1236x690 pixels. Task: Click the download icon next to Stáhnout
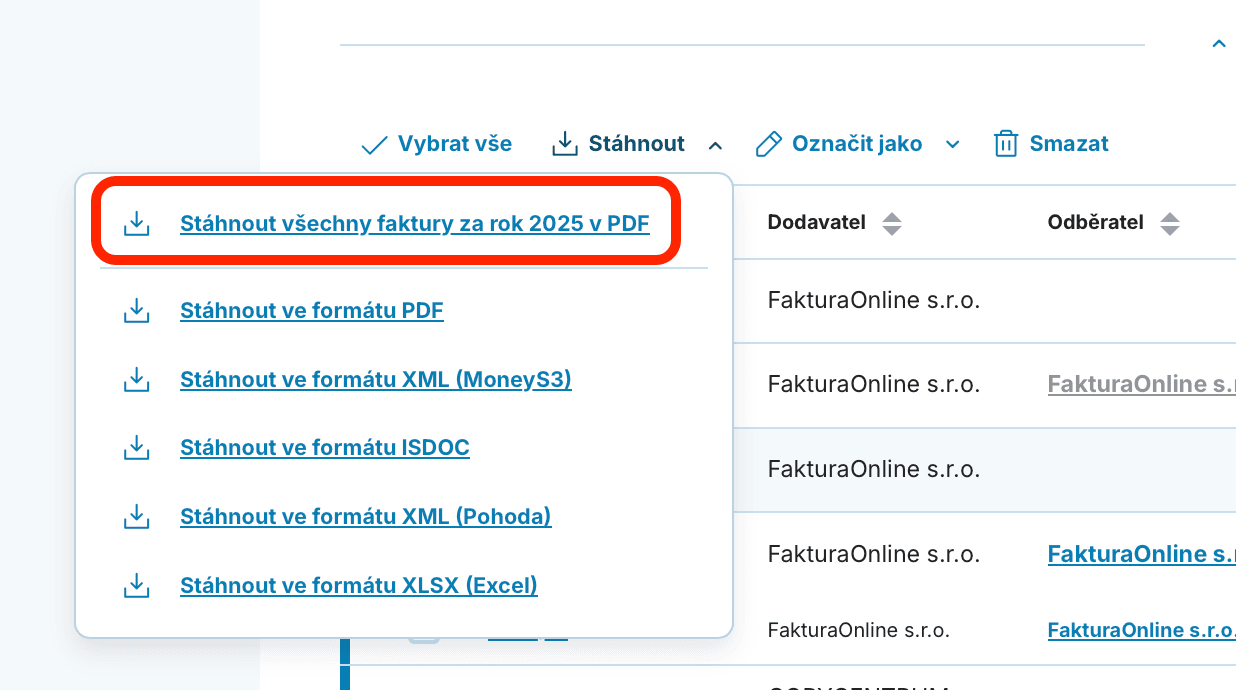[565, 144]
